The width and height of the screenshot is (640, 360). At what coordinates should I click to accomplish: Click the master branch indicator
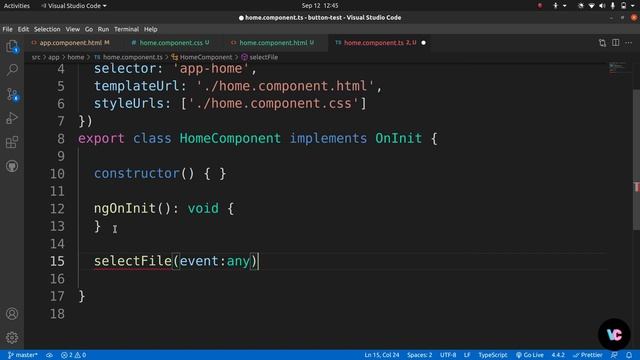(x=22, y=355)
